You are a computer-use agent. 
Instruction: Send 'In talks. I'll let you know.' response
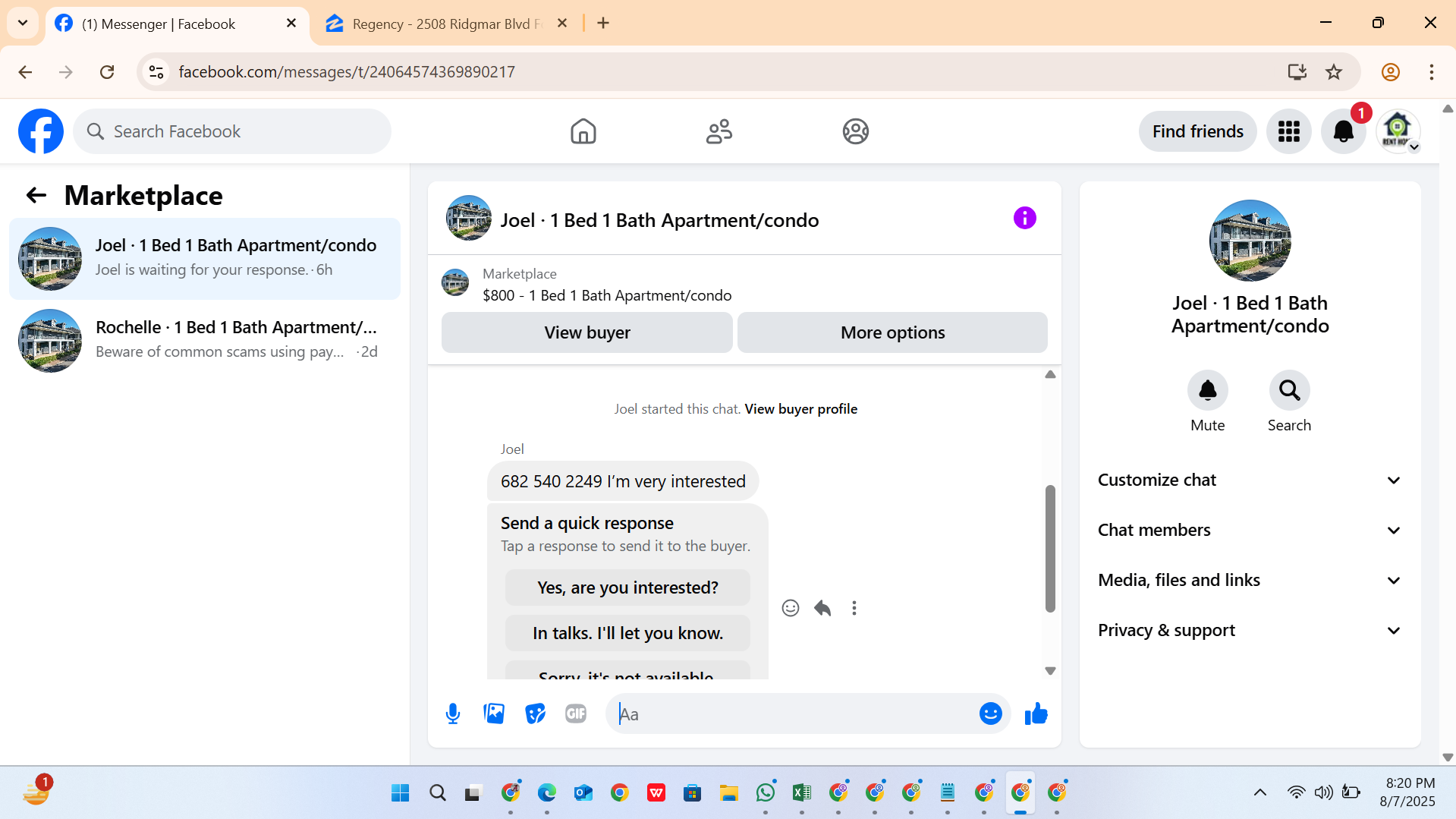coord(627,633)
